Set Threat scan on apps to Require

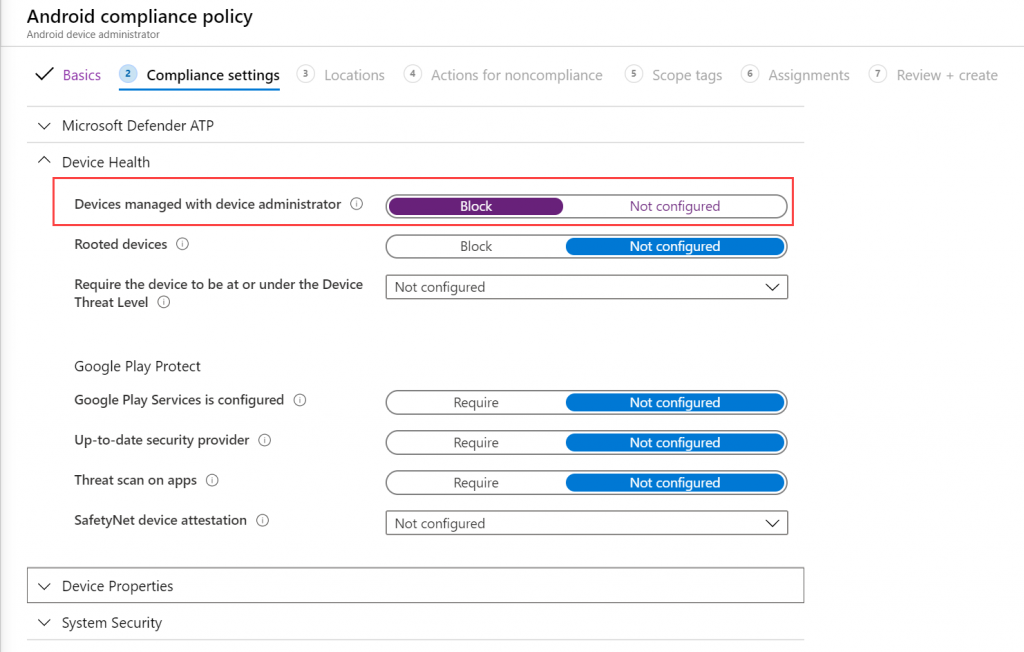click(475, 482)
